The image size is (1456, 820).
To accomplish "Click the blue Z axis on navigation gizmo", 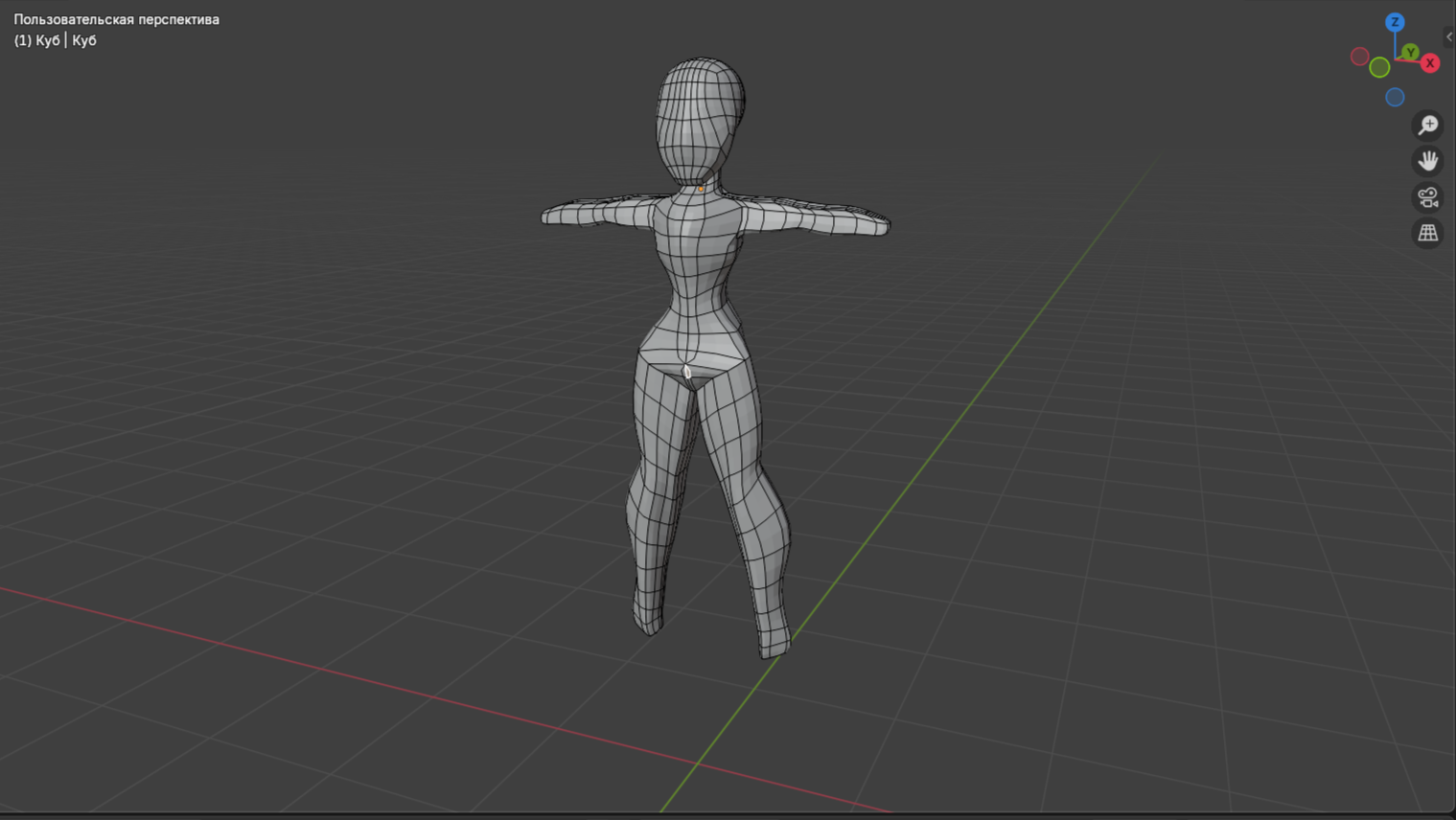I will click(1395, 22).
